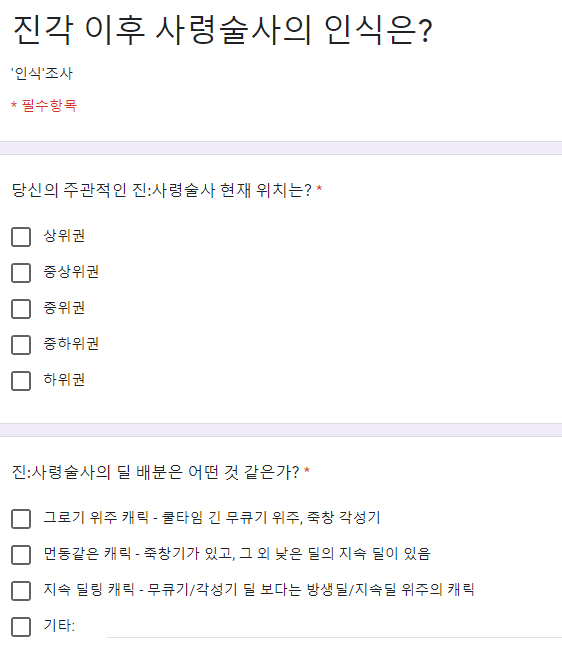Screen dimensions: 562x654
Task: Click the 하위권 option label text
Action: (x=64, y=380)
